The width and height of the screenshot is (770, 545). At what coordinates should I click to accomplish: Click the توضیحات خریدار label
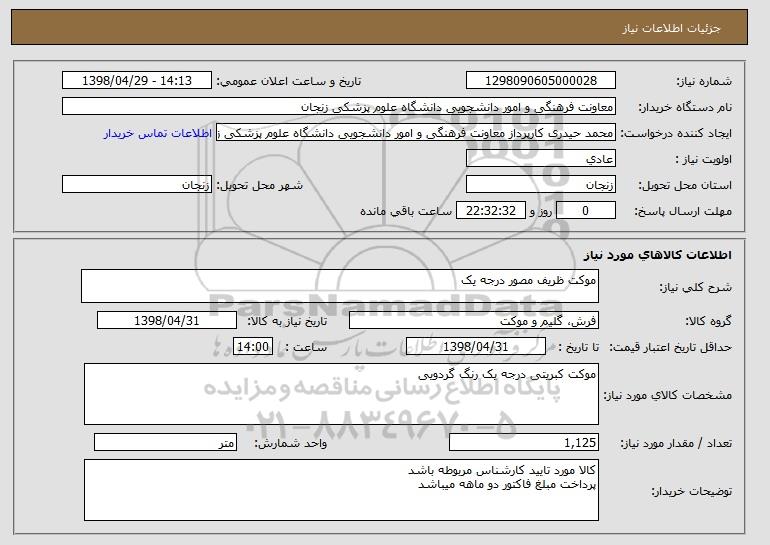tap(692, 491)
